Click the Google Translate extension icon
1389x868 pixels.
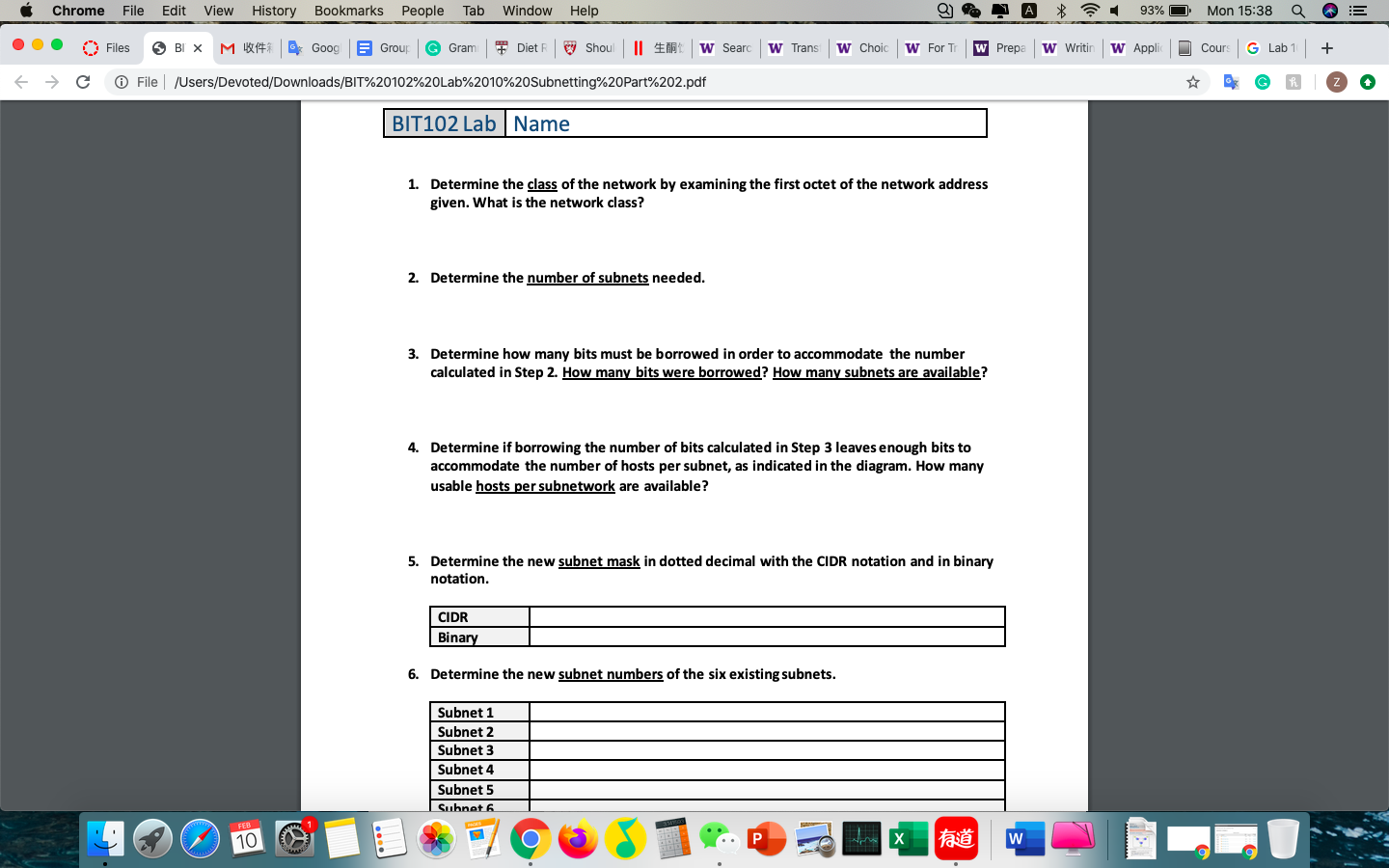tap(1232, 82)
